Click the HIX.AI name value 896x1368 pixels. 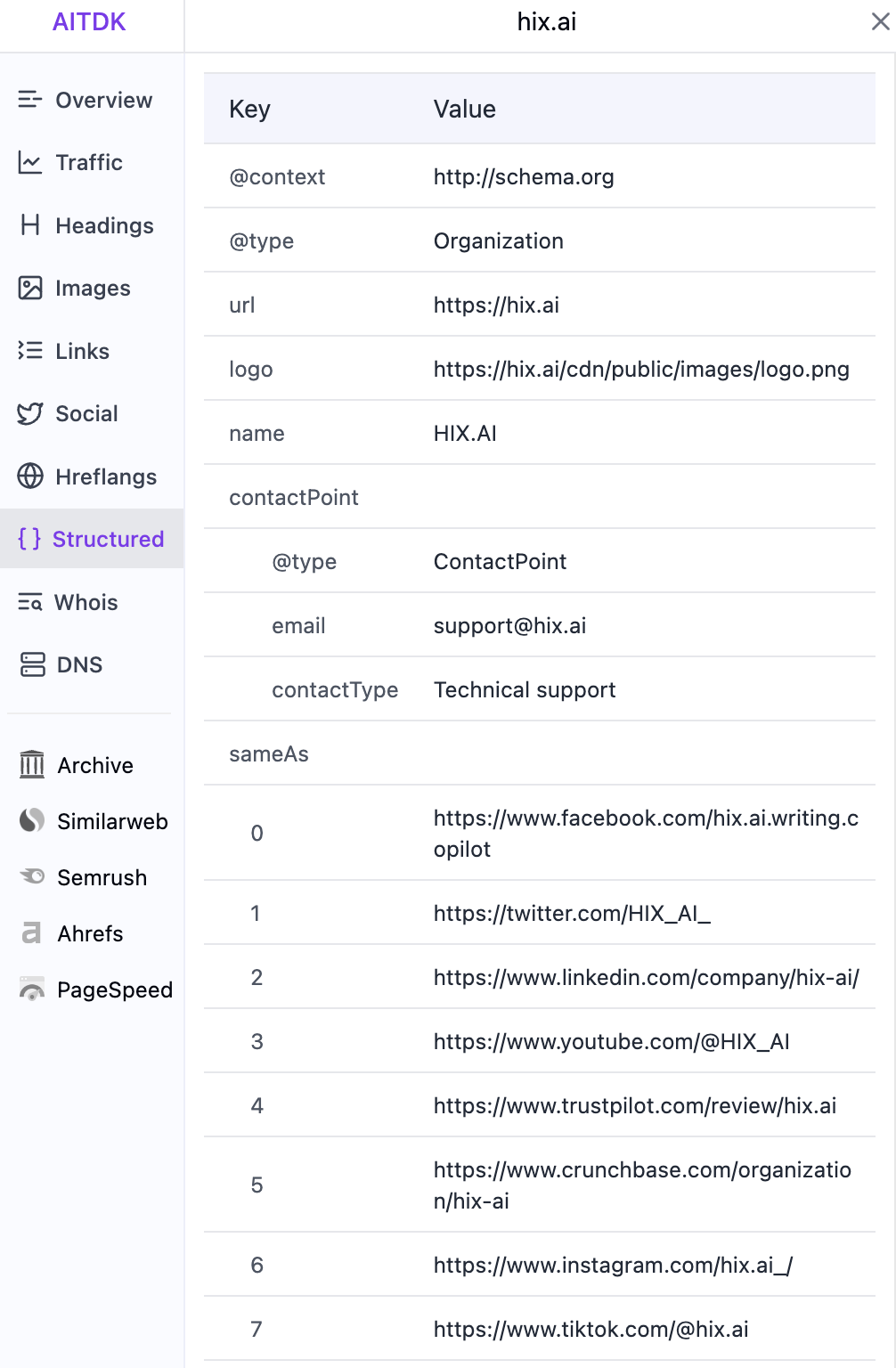(465, 433)
